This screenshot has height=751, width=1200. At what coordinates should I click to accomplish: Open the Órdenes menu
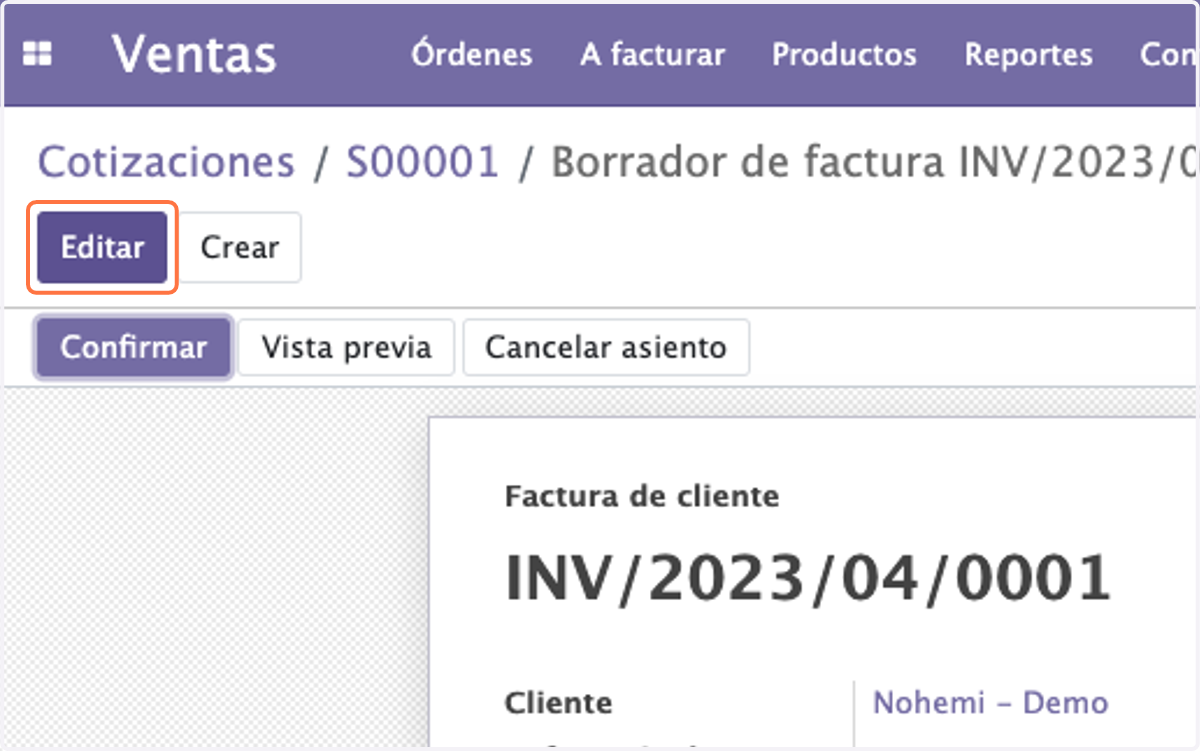click(x=472, y=54)
